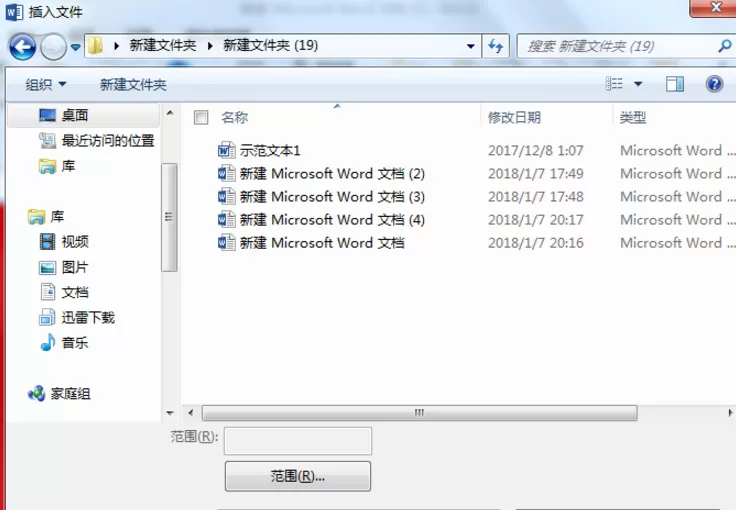Open the 组织 menu
The width and height of the screenshot is (736, 510).
click(x=46, y=84)
